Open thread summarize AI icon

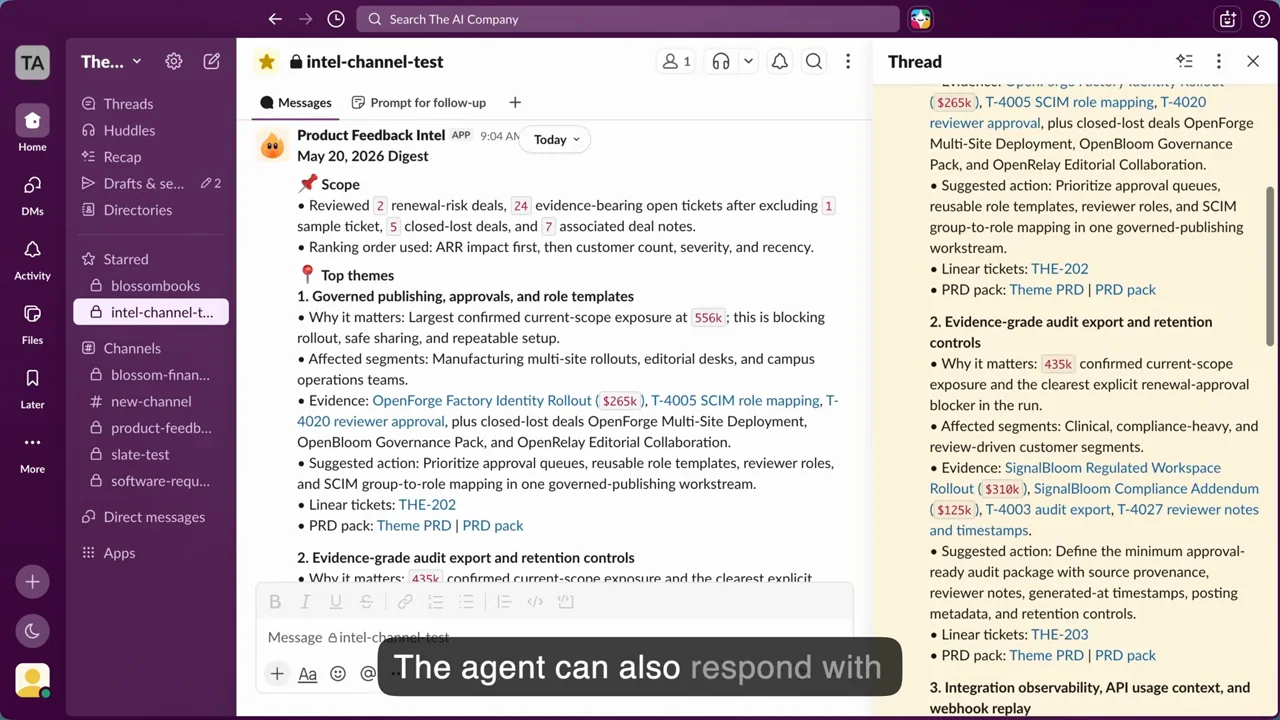pos(1185,61)
